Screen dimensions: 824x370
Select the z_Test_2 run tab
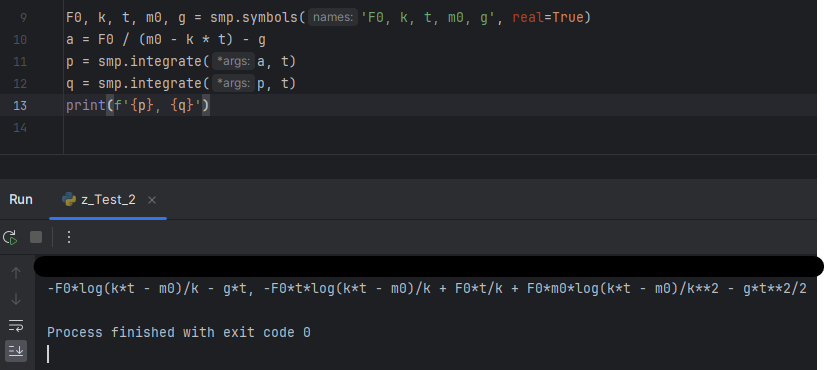click(108, 200)
